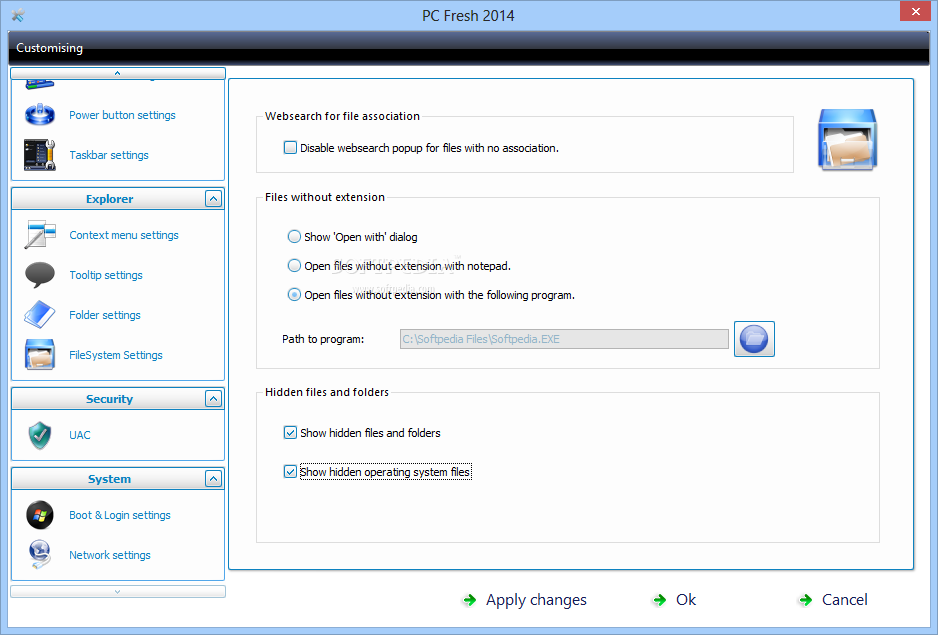
Task: Click the large file cabinet icon in panel
Action: (847, 139)
